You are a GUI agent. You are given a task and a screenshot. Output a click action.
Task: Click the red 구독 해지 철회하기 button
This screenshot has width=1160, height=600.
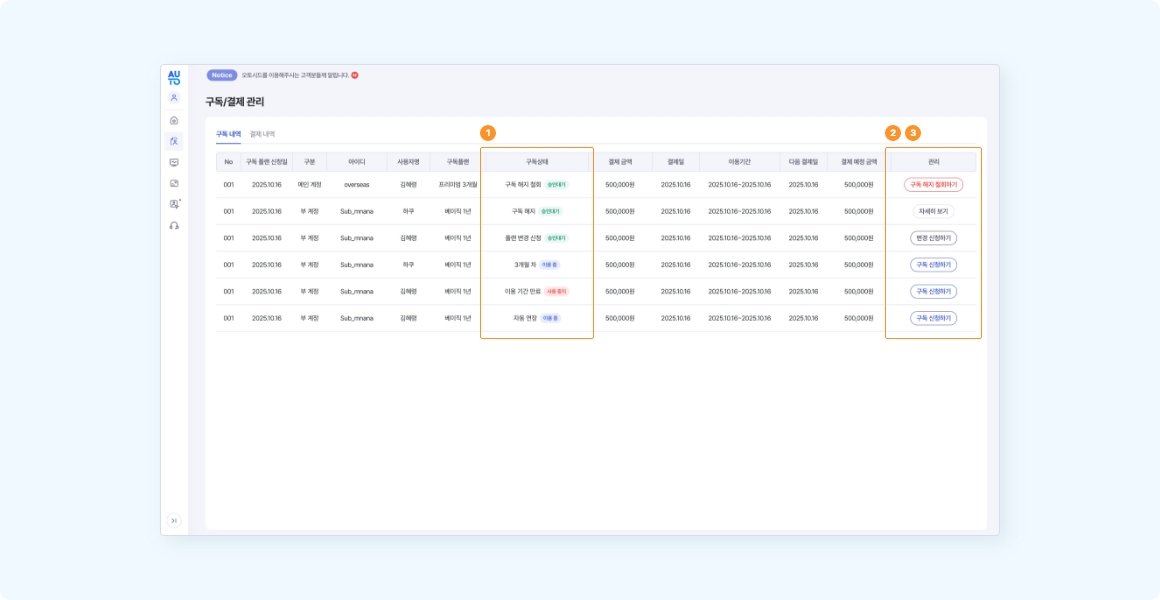[933, 185]
